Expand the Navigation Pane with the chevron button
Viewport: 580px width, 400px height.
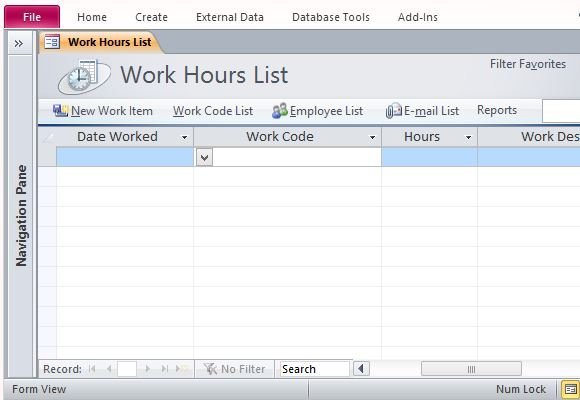coord(19,44)
